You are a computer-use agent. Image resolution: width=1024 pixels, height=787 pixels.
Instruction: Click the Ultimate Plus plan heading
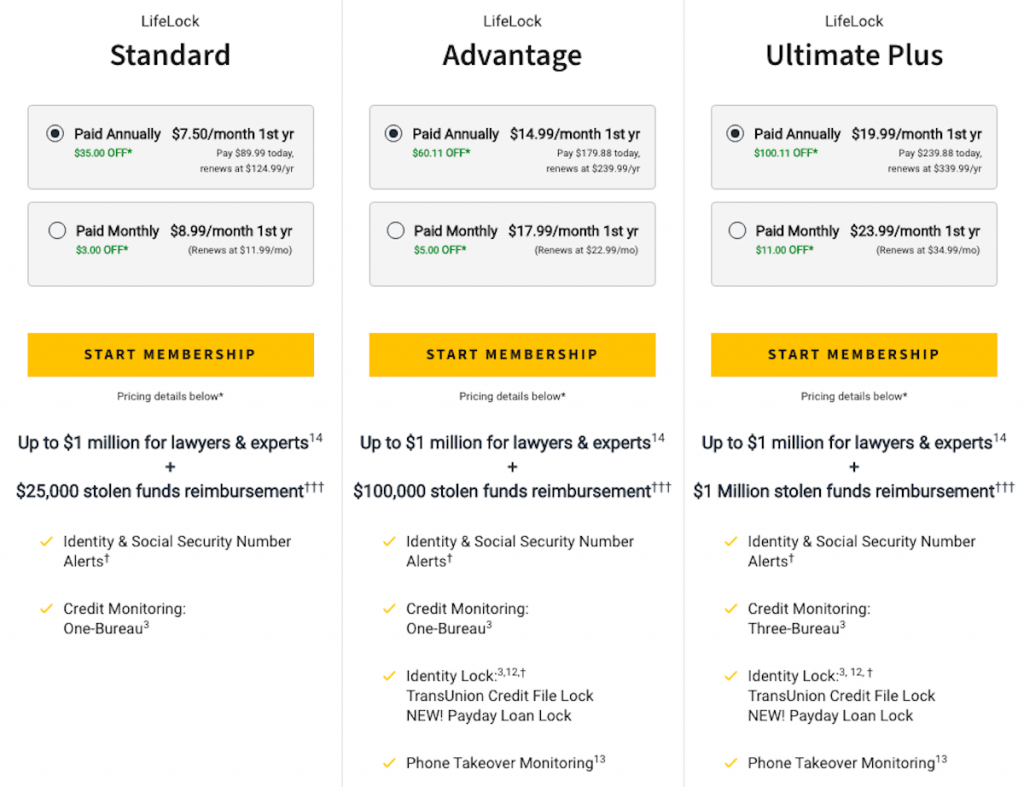tap(854, 55)
